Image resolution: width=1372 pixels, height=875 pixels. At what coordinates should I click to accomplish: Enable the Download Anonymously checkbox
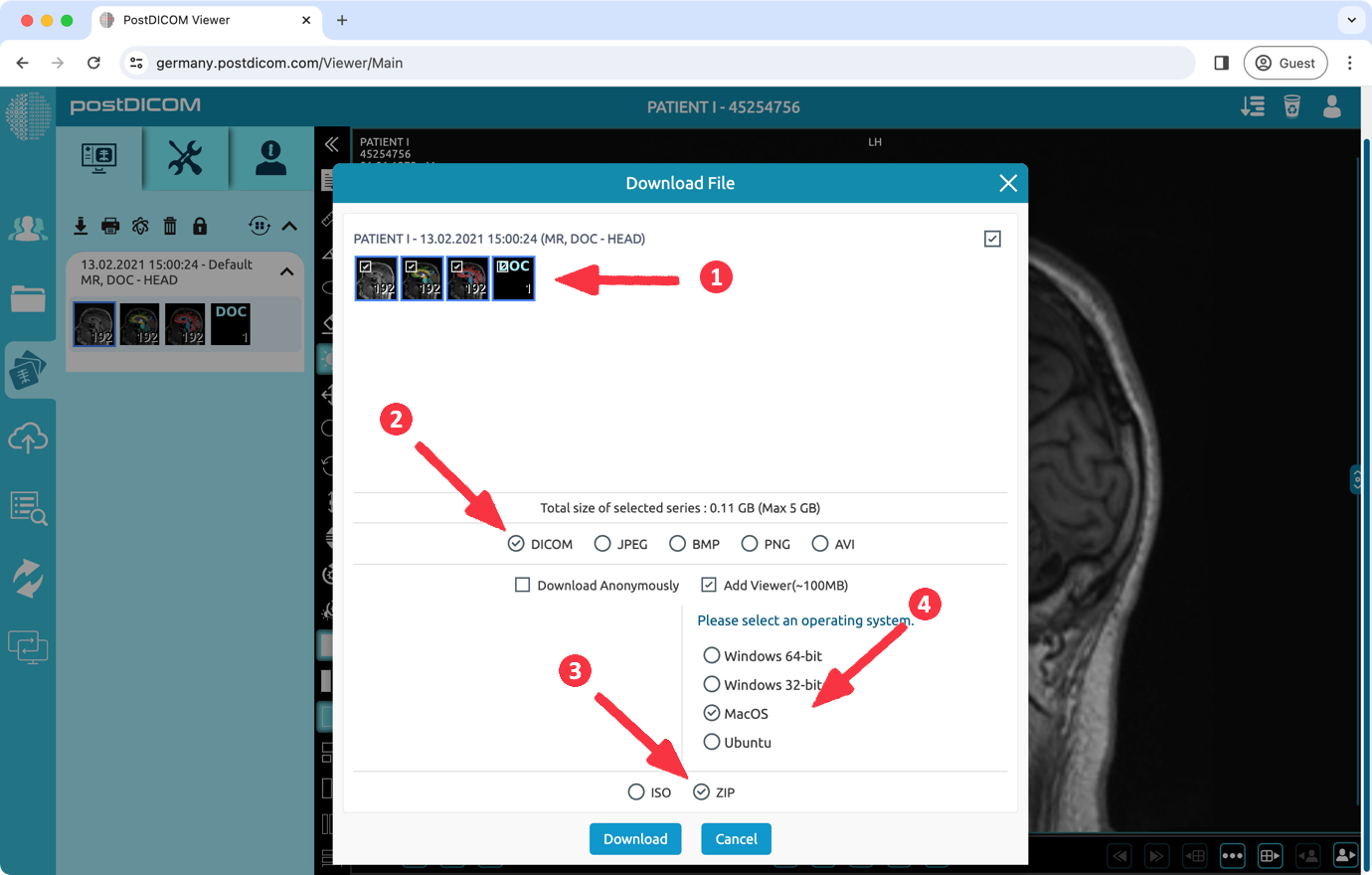[522, 585]
